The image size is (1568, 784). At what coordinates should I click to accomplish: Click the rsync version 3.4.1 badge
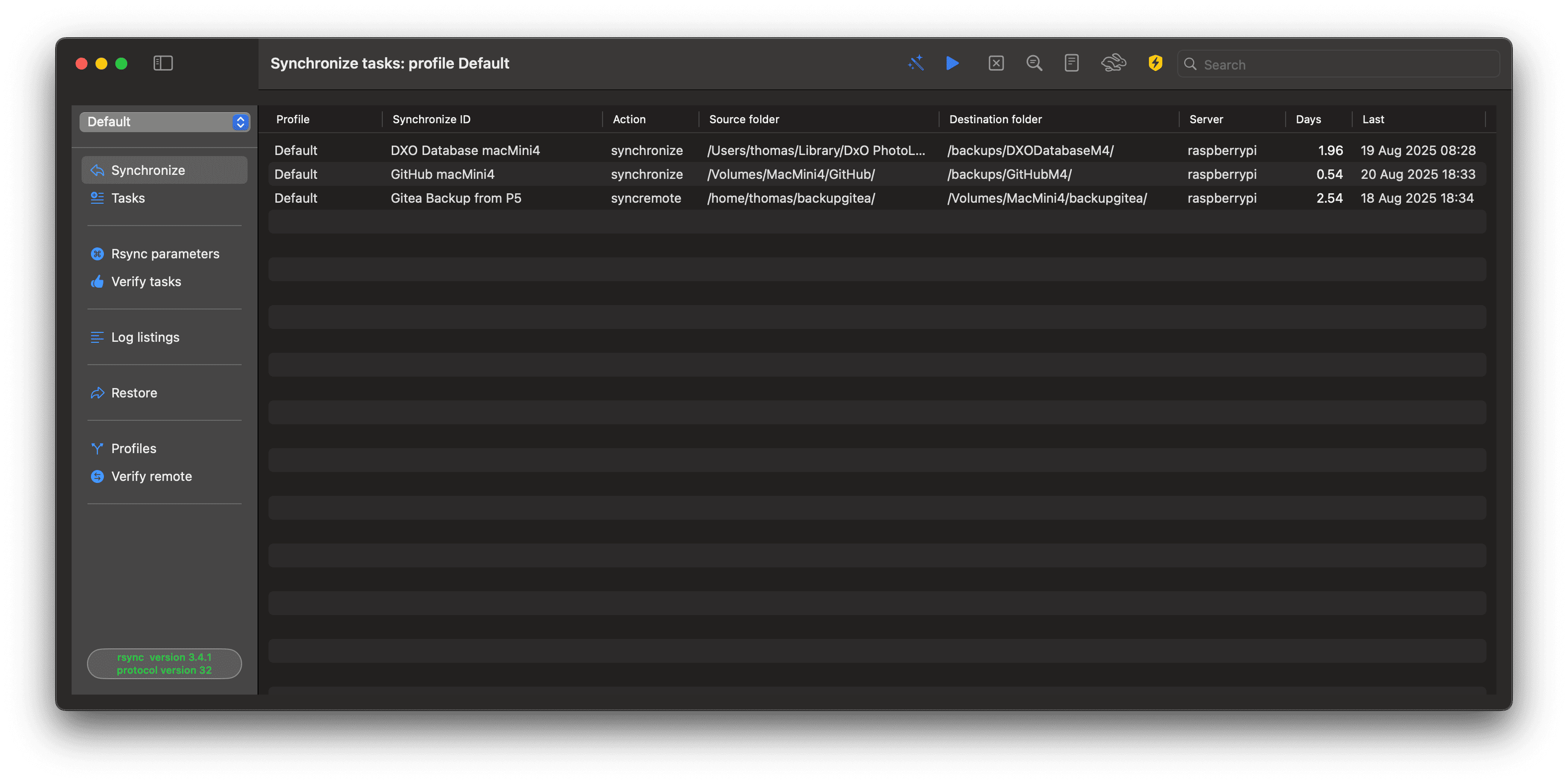pos(165,664)
